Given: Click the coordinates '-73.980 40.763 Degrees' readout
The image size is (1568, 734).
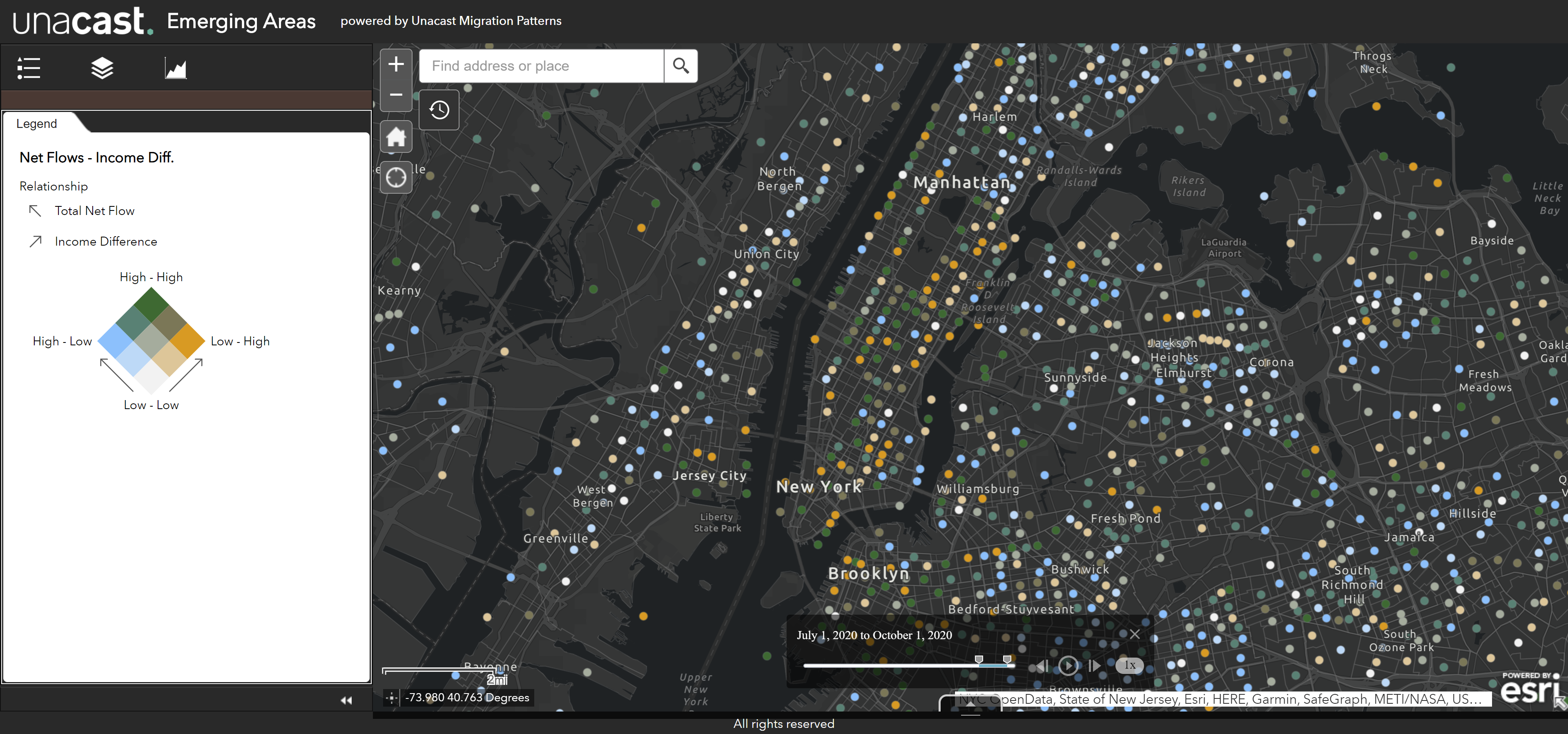Looking at the screenshot, I should coord(468,698).
